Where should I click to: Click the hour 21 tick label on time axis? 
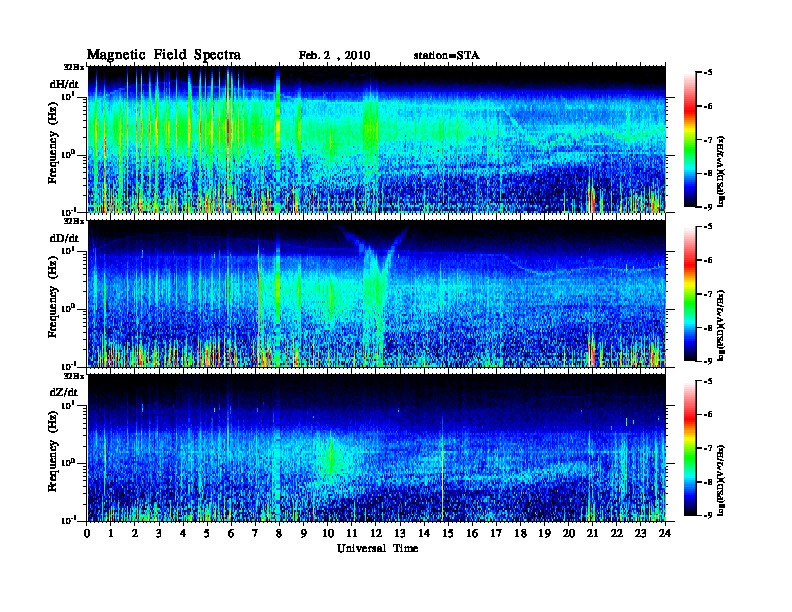coord(592,533)
